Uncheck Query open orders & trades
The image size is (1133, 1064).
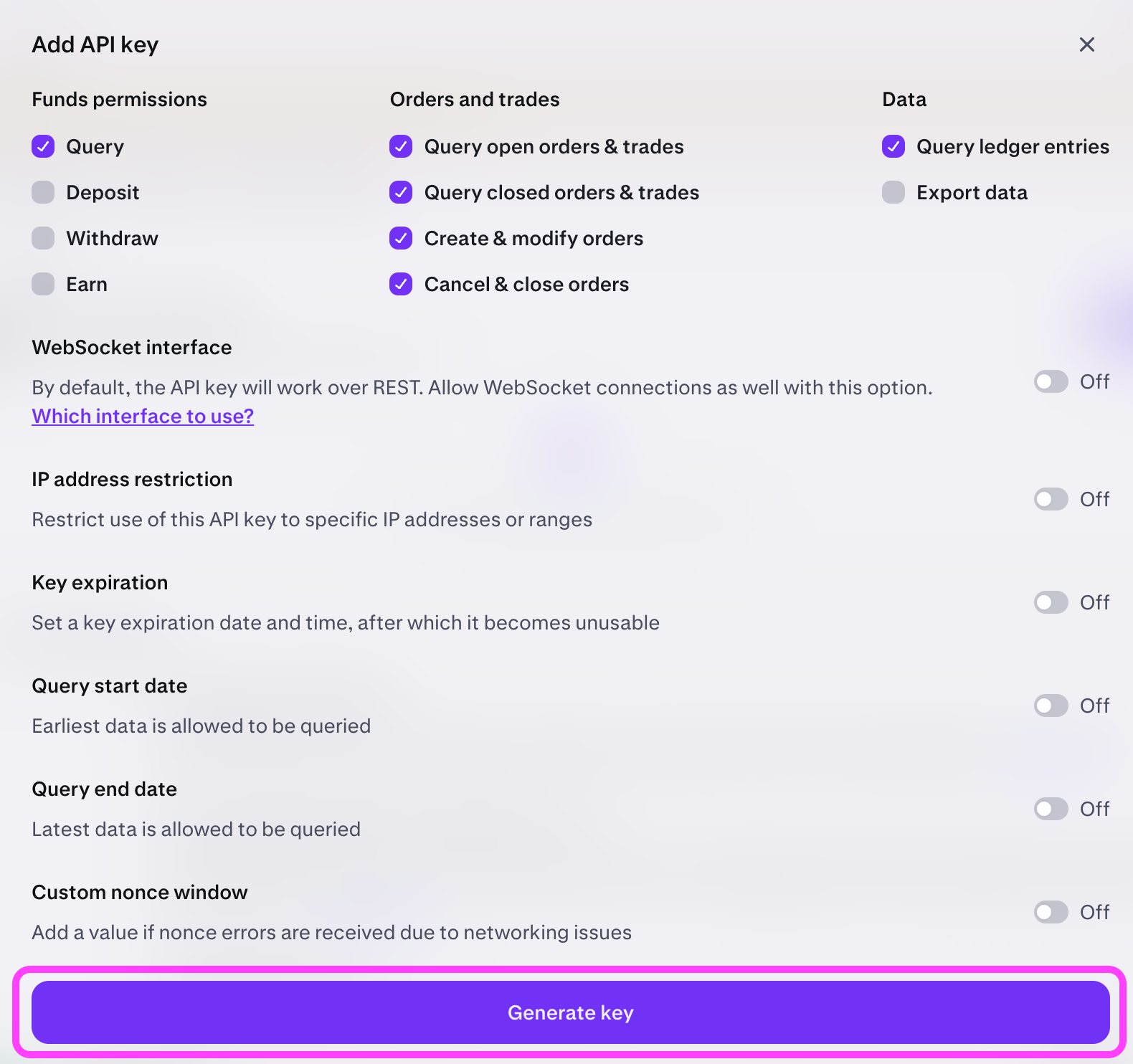point(401,146)
